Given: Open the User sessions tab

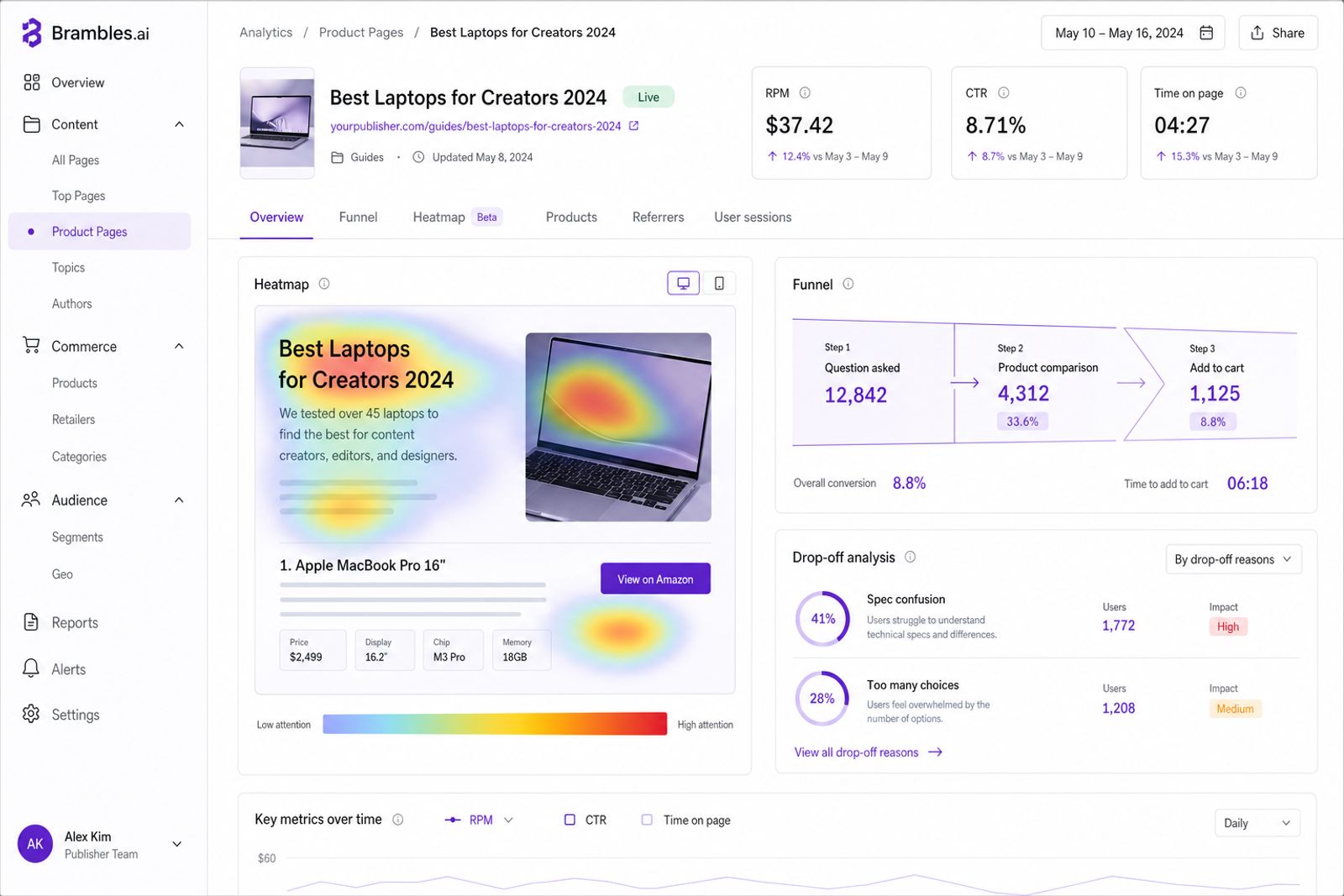Looking at the screenshot, I should click(x=753, y=217).
